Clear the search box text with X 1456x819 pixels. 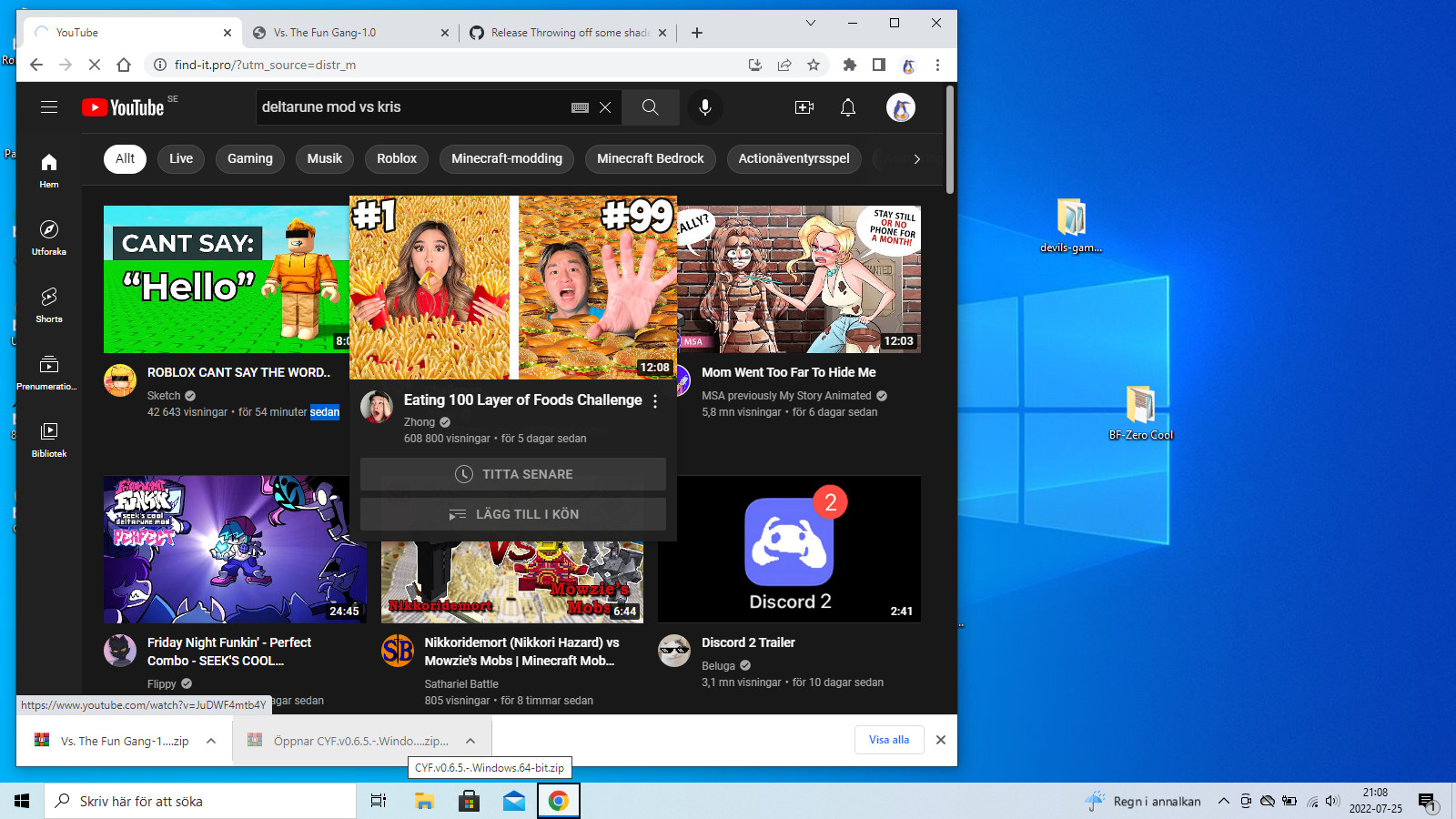coord(605,107)
